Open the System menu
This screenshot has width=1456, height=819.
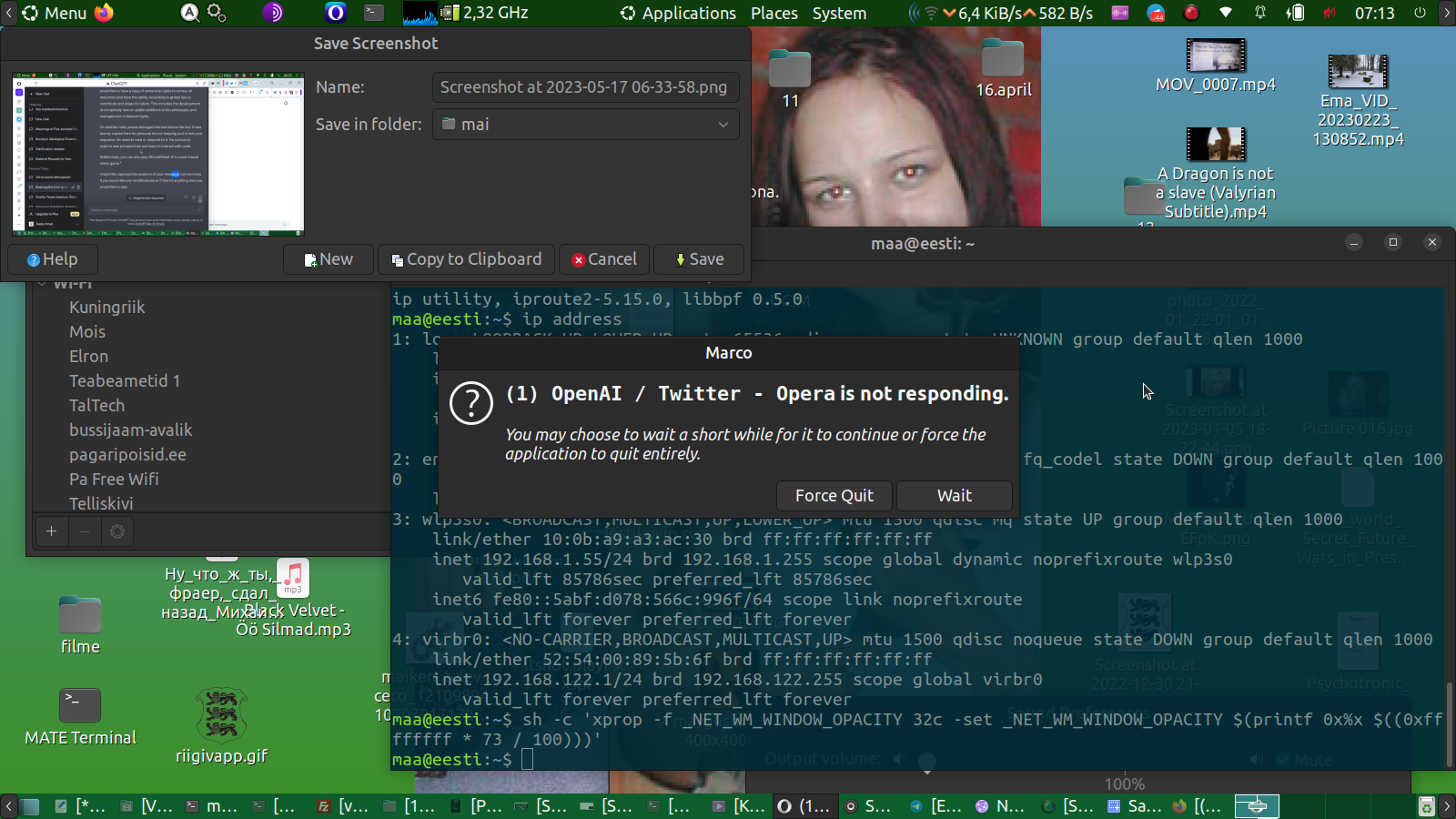coord(839,14)
